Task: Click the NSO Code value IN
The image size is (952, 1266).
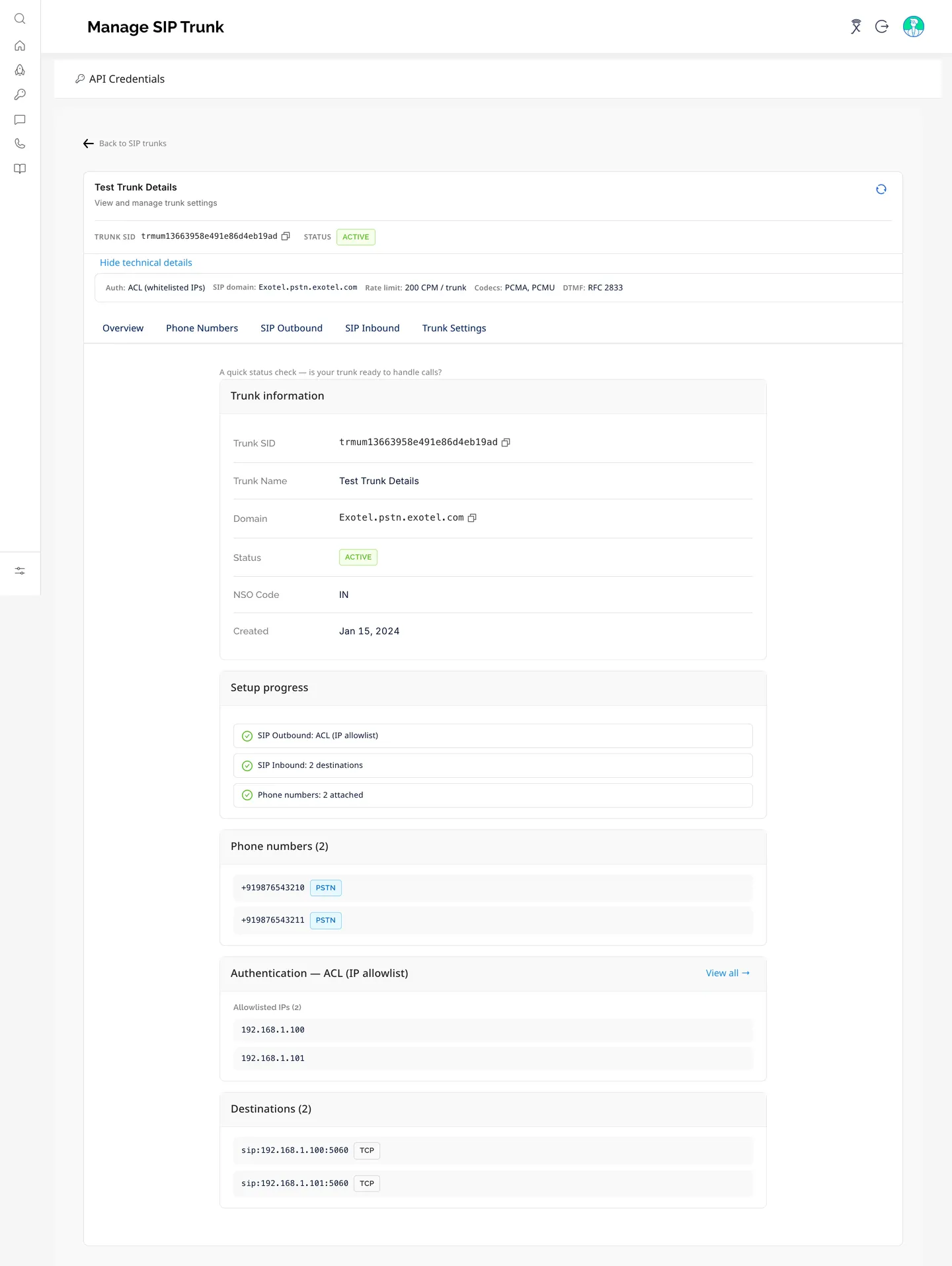Action: tap(344, 595)
